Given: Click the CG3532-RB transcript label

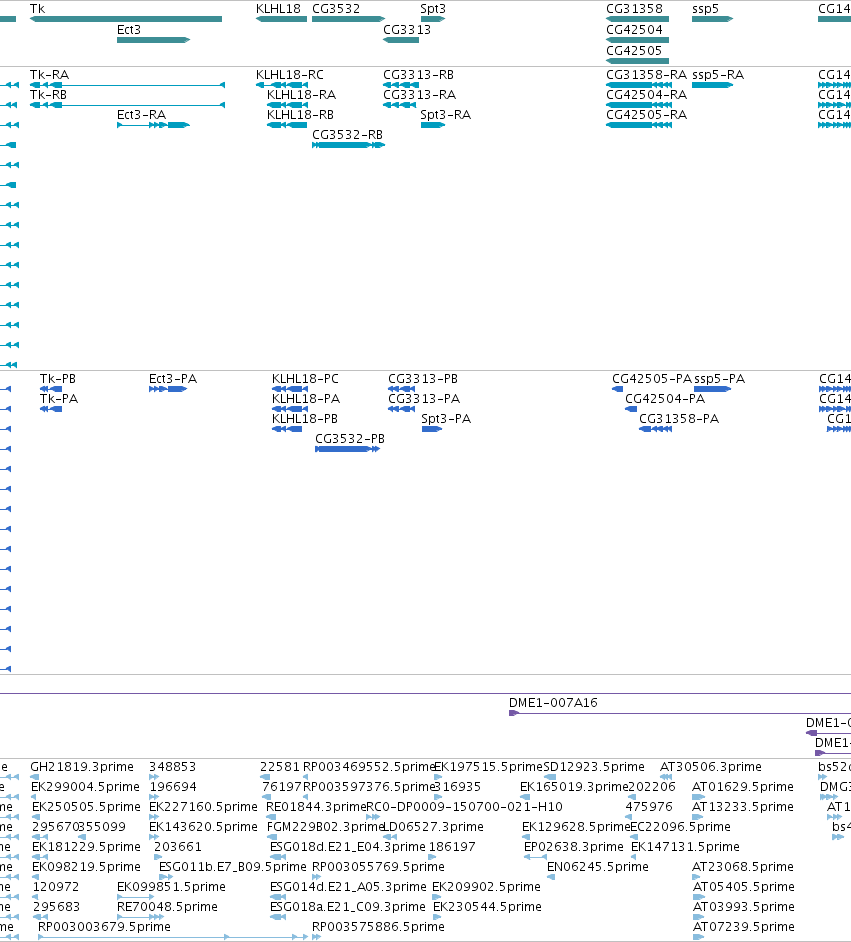Looking at the screenshot, I should click(348, 135).
